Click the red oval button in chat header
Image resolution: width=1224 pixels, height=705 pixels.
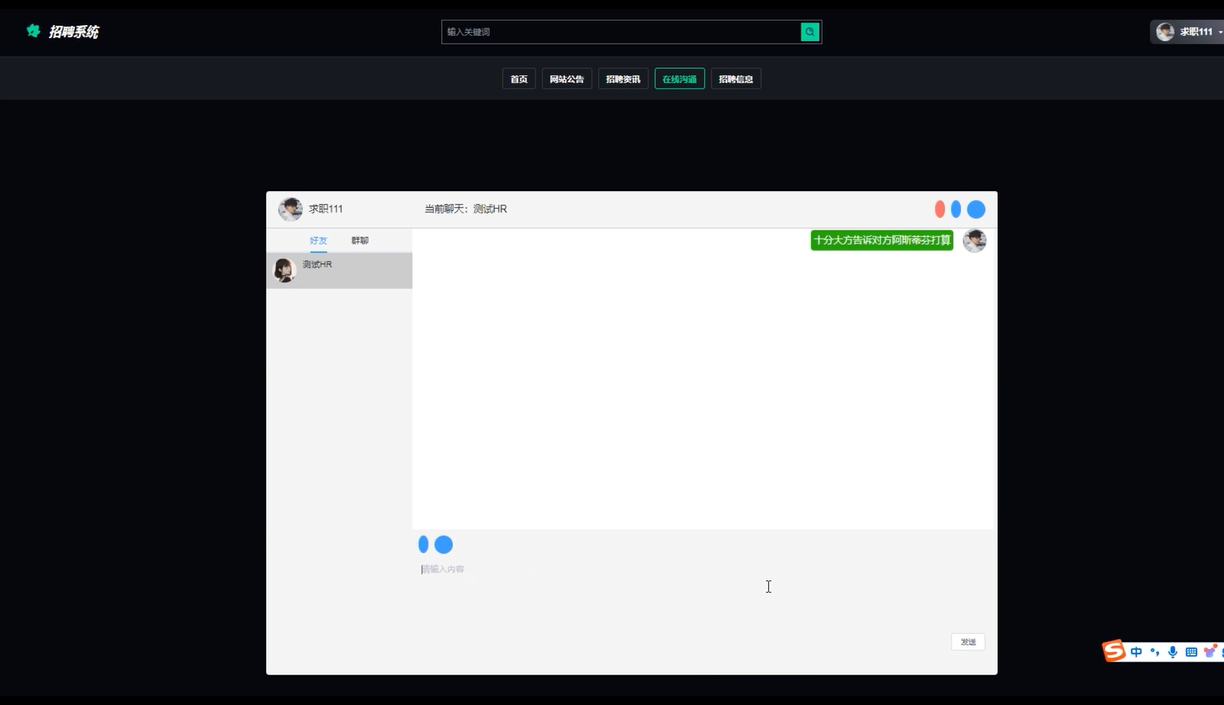coord(940,209)
